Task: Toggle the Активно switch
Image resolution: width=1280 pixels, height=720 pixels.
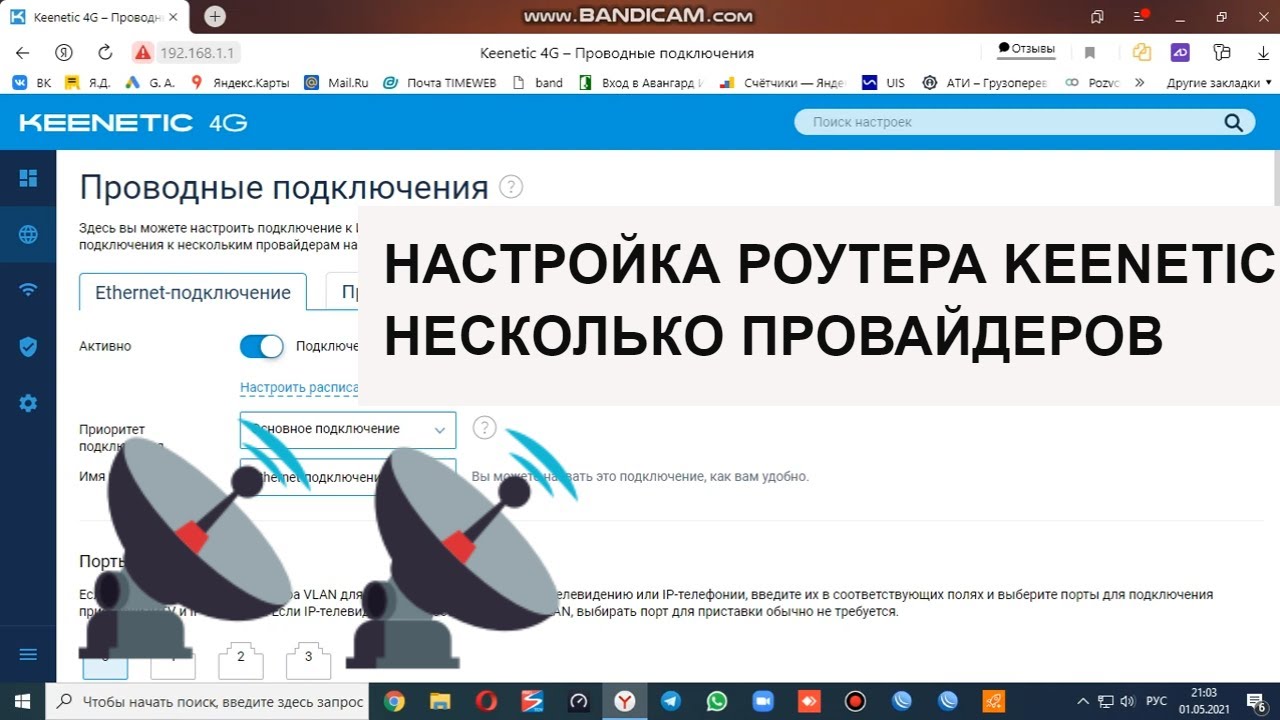Action: click(x=262, y=346)
